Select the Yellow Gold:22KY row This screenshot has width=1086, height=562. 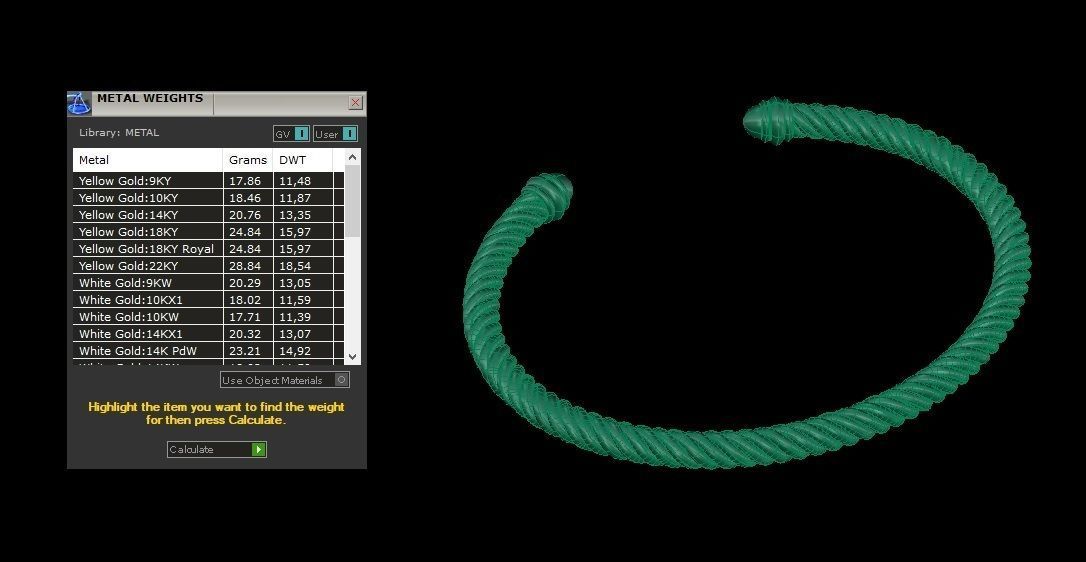pyautogui.click(x=208, y=265)
